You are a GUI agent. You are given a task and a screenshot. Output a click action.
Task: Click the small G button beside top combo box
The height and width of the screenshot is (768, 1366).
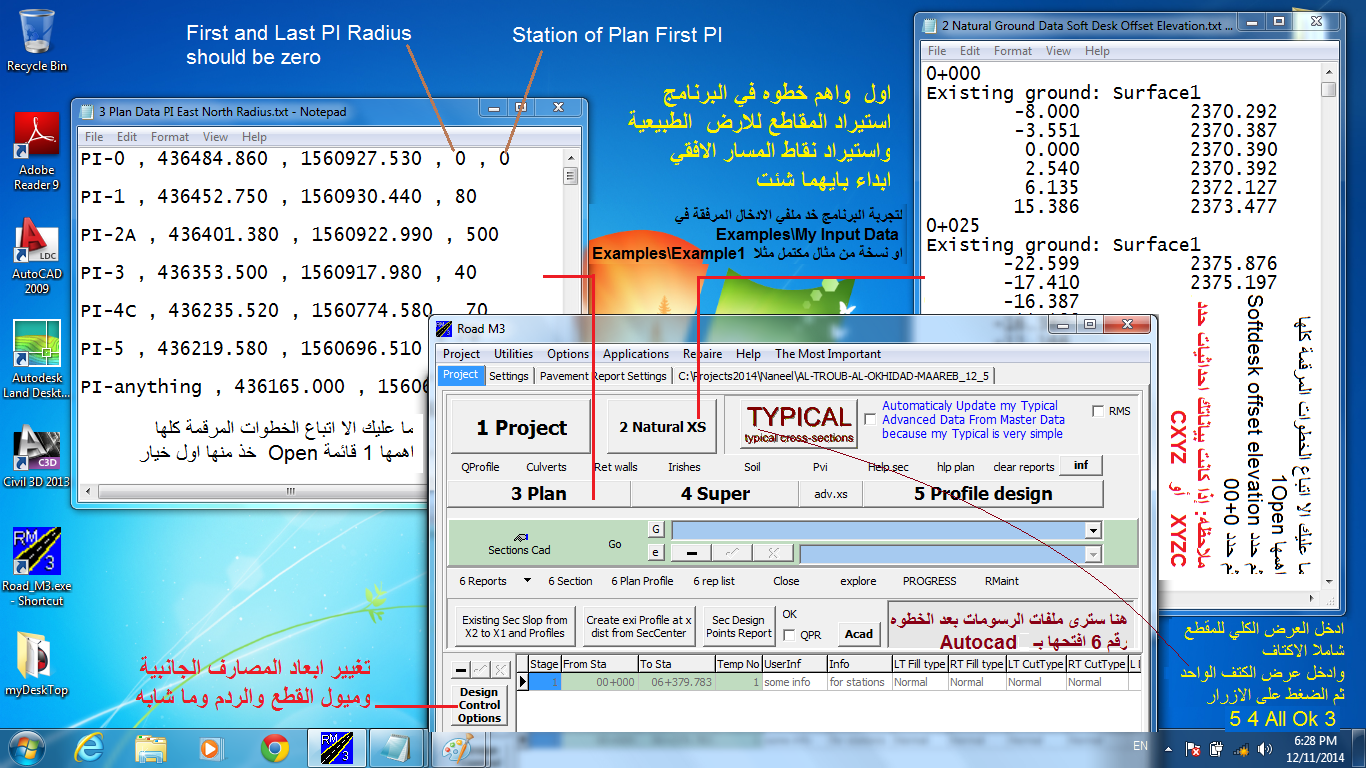point(656,530)
